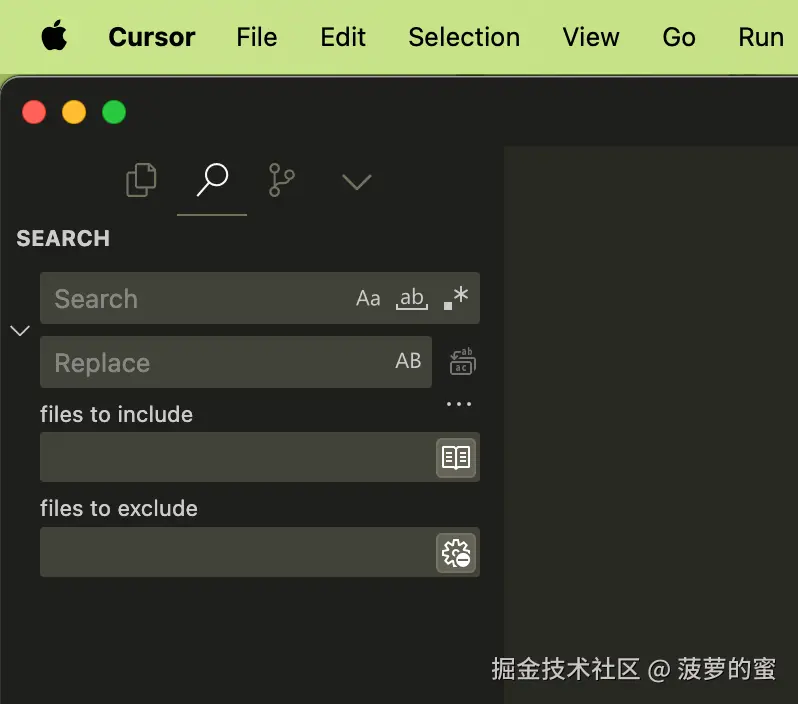Minimize window with yellow button
The height and width of the screenshot is (704, 798).
[x=74, y=112]
